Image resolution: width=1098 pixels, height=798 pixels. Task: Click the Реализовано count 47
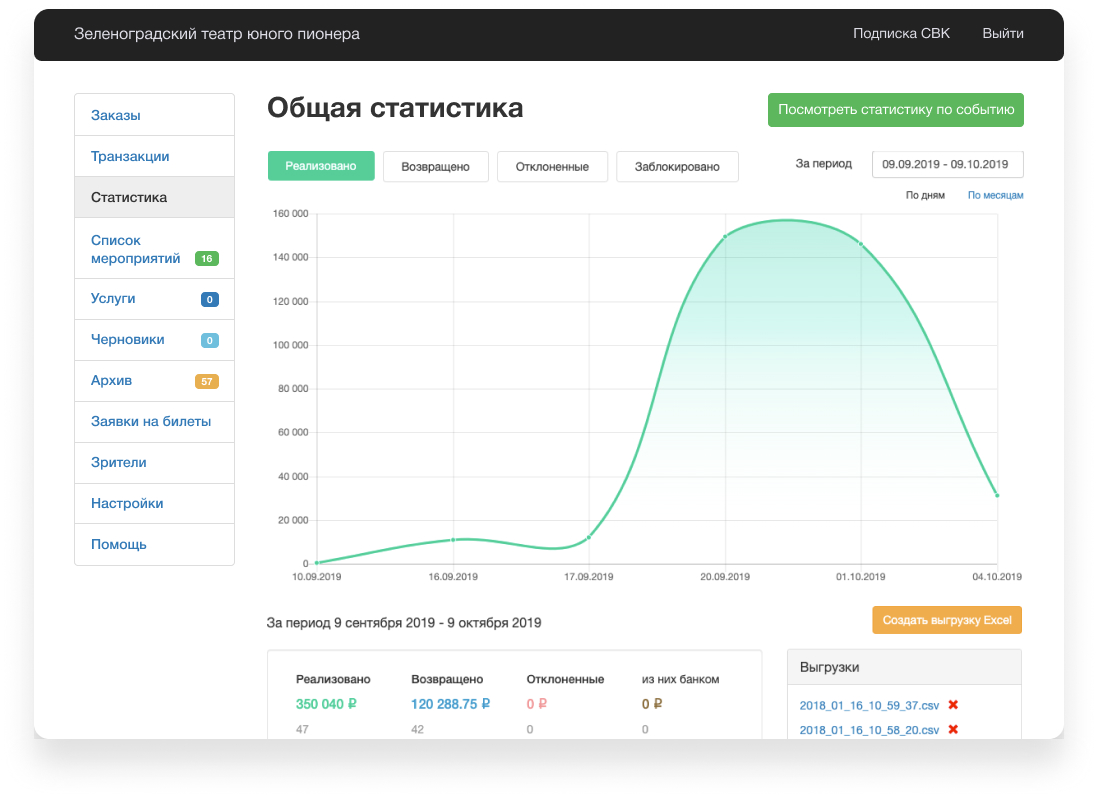coord(302,729)
